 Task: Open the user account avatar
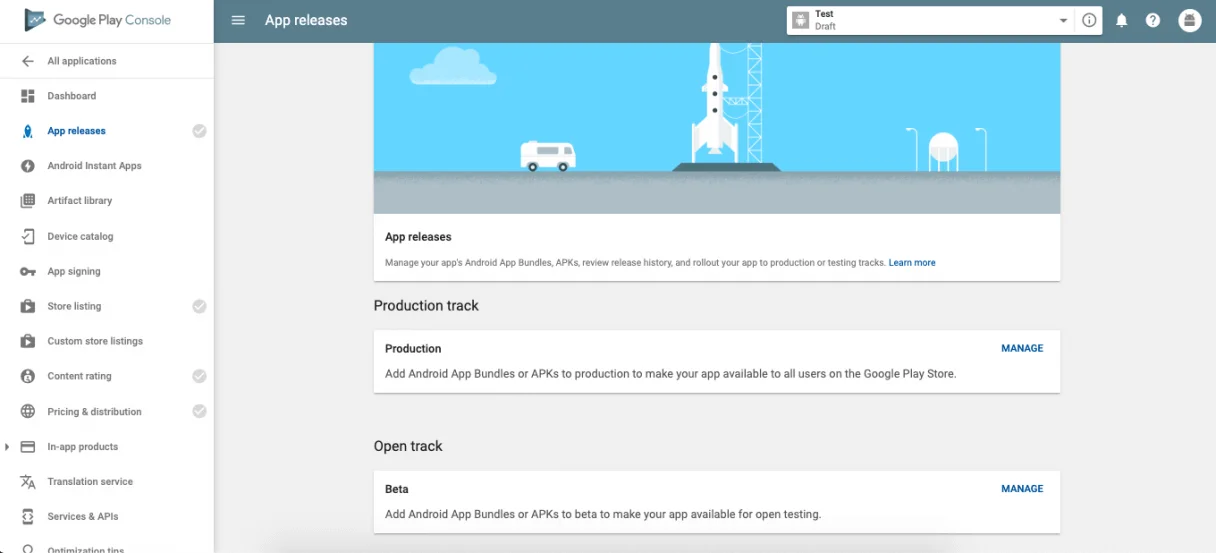[1189, 20]
